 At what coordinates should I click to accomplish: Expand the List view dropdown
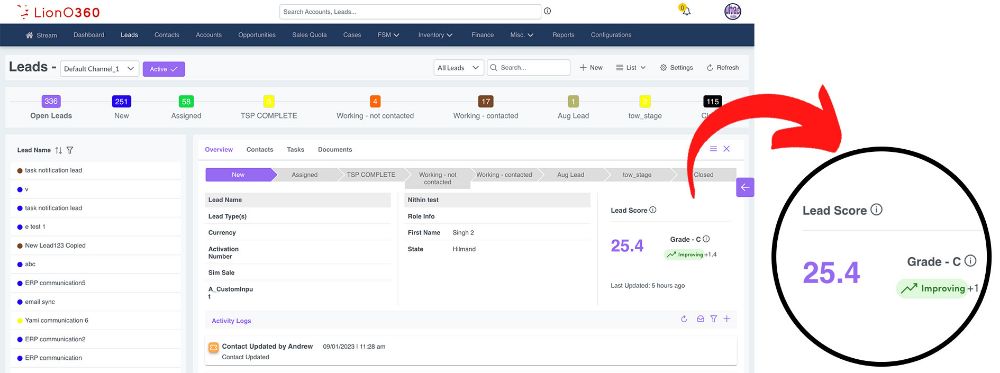pos(631,68)
